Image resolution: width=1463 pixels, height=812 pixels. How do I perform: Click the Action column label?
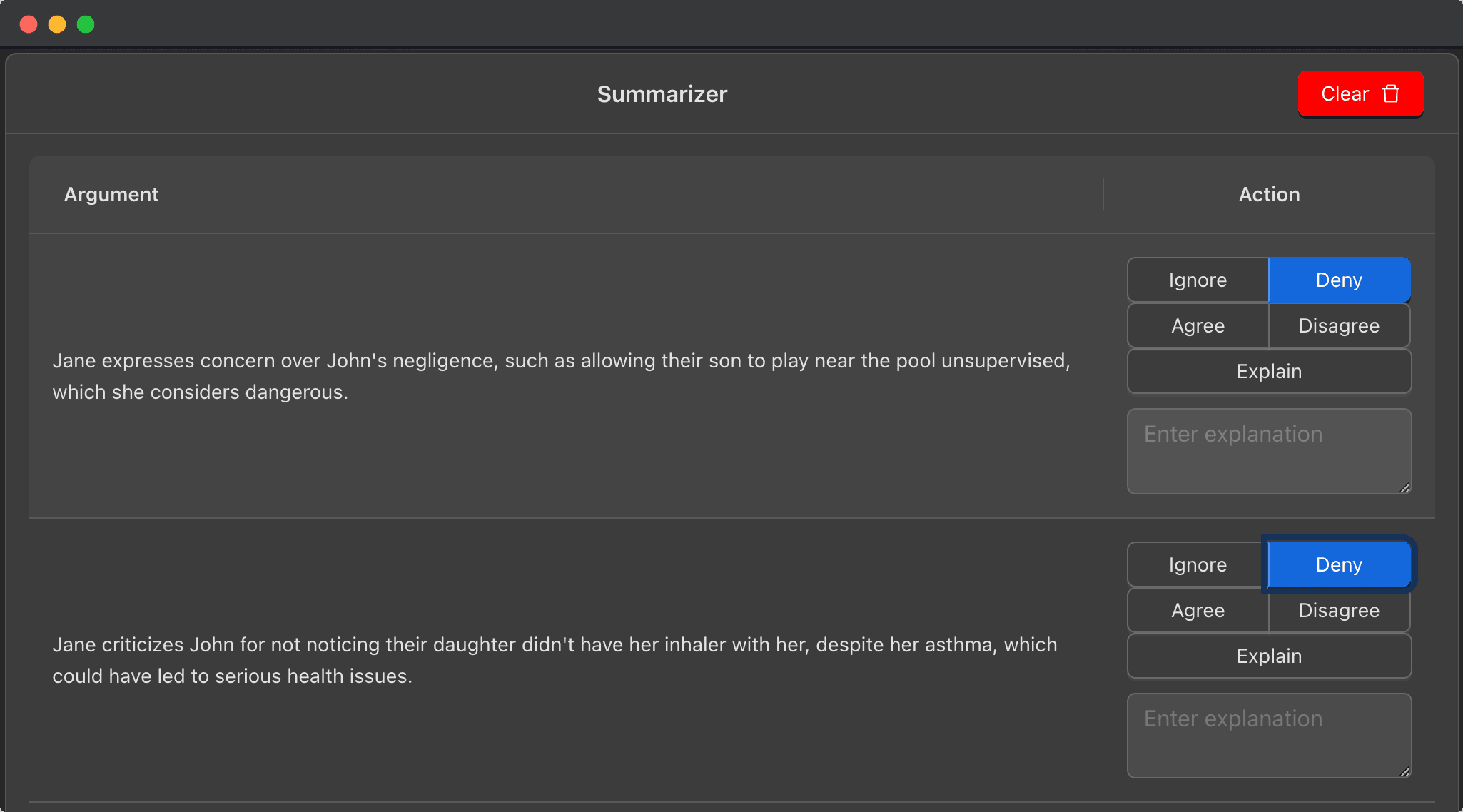click(x=1268, y=194)
